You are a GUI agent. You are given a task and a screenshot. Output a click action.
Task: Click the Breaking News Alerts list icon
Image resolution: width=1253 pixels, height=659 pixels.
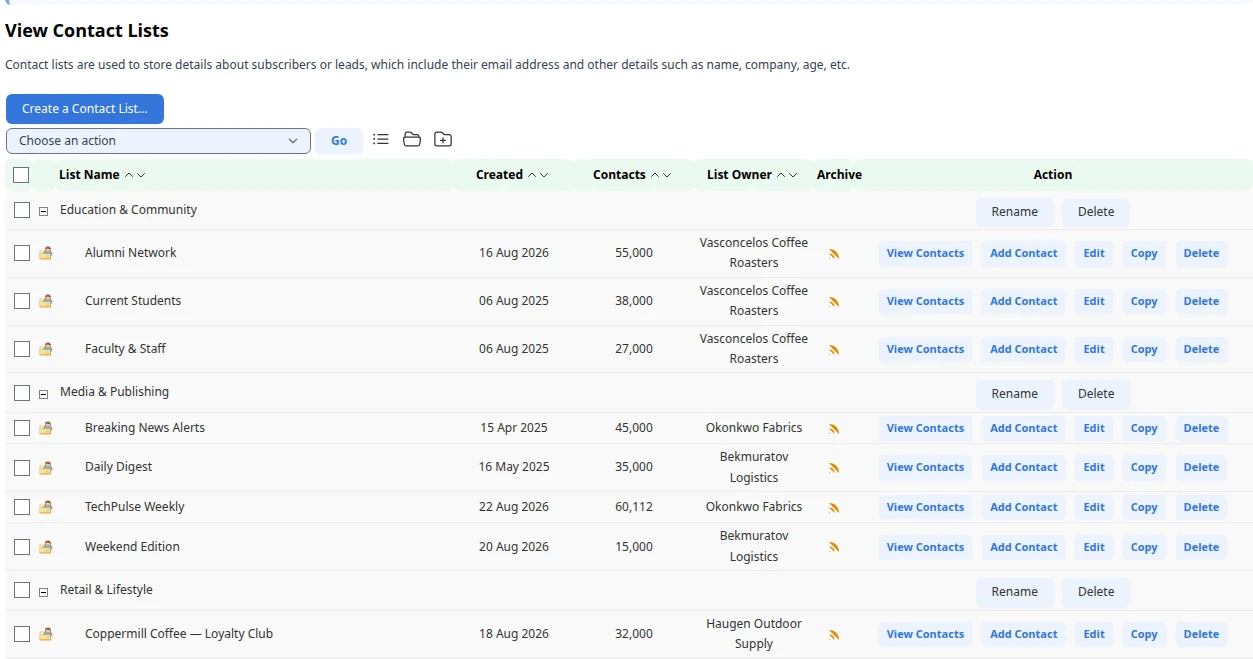pos(45,428)
